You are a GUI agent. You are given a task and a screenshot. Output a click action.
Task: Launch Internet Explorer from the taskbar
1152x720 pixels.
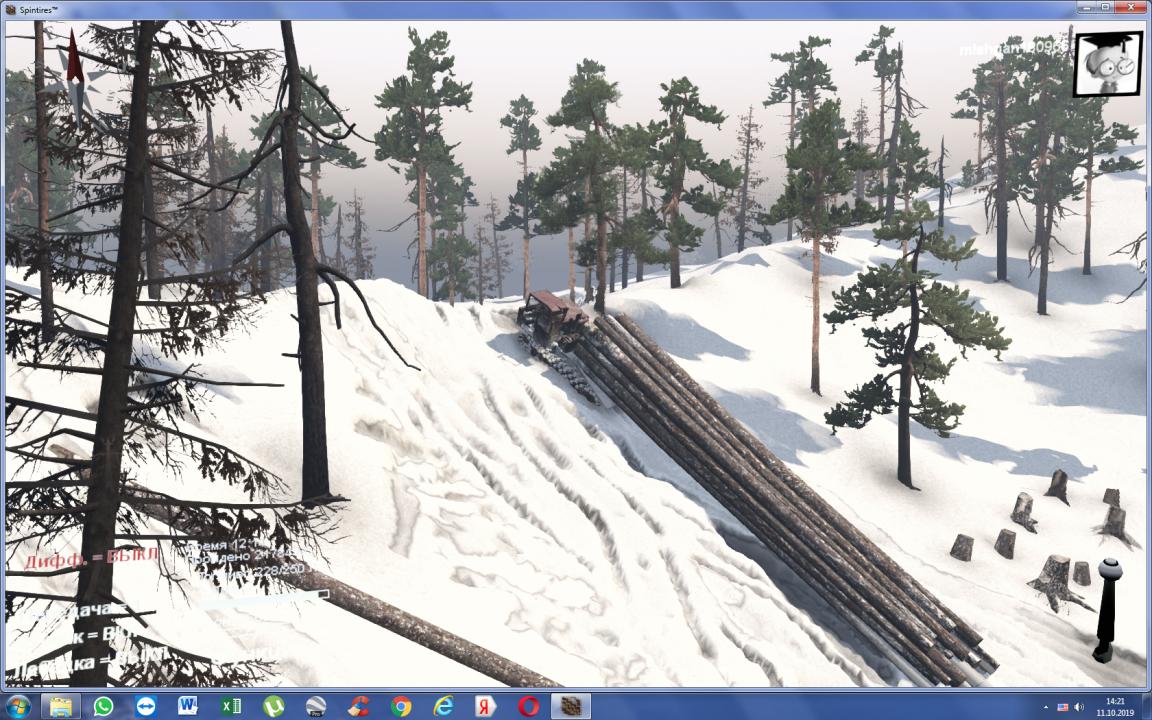click(443, 706)
